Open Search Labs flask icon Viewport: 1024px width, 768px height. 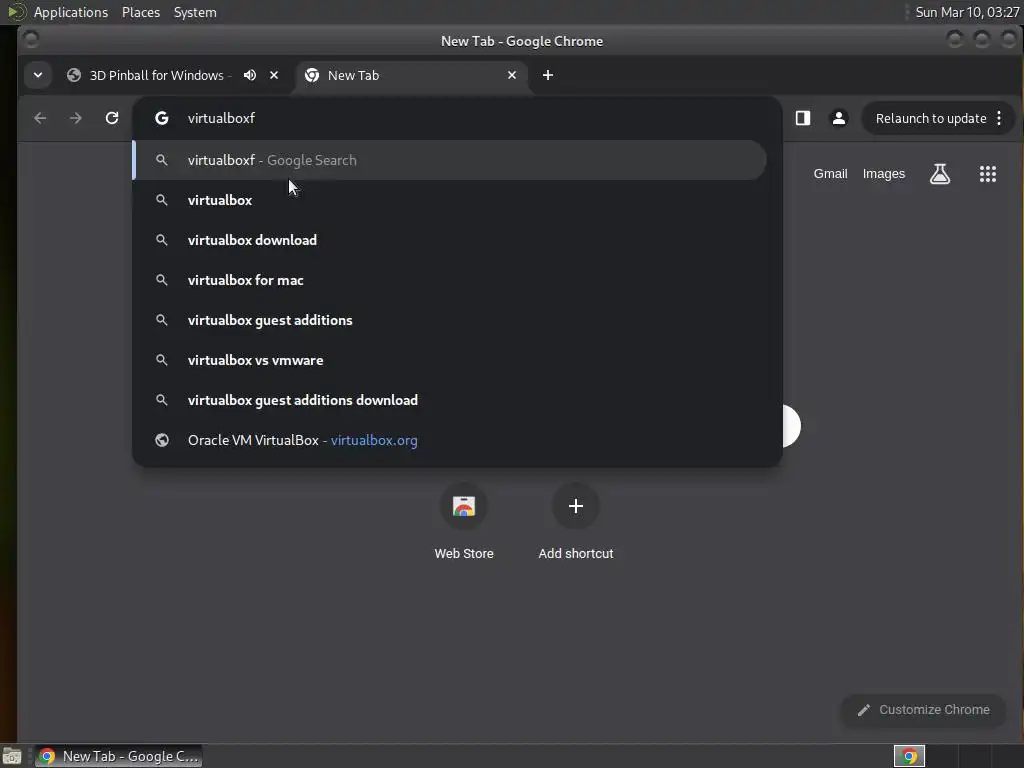(x=940, y=174)
